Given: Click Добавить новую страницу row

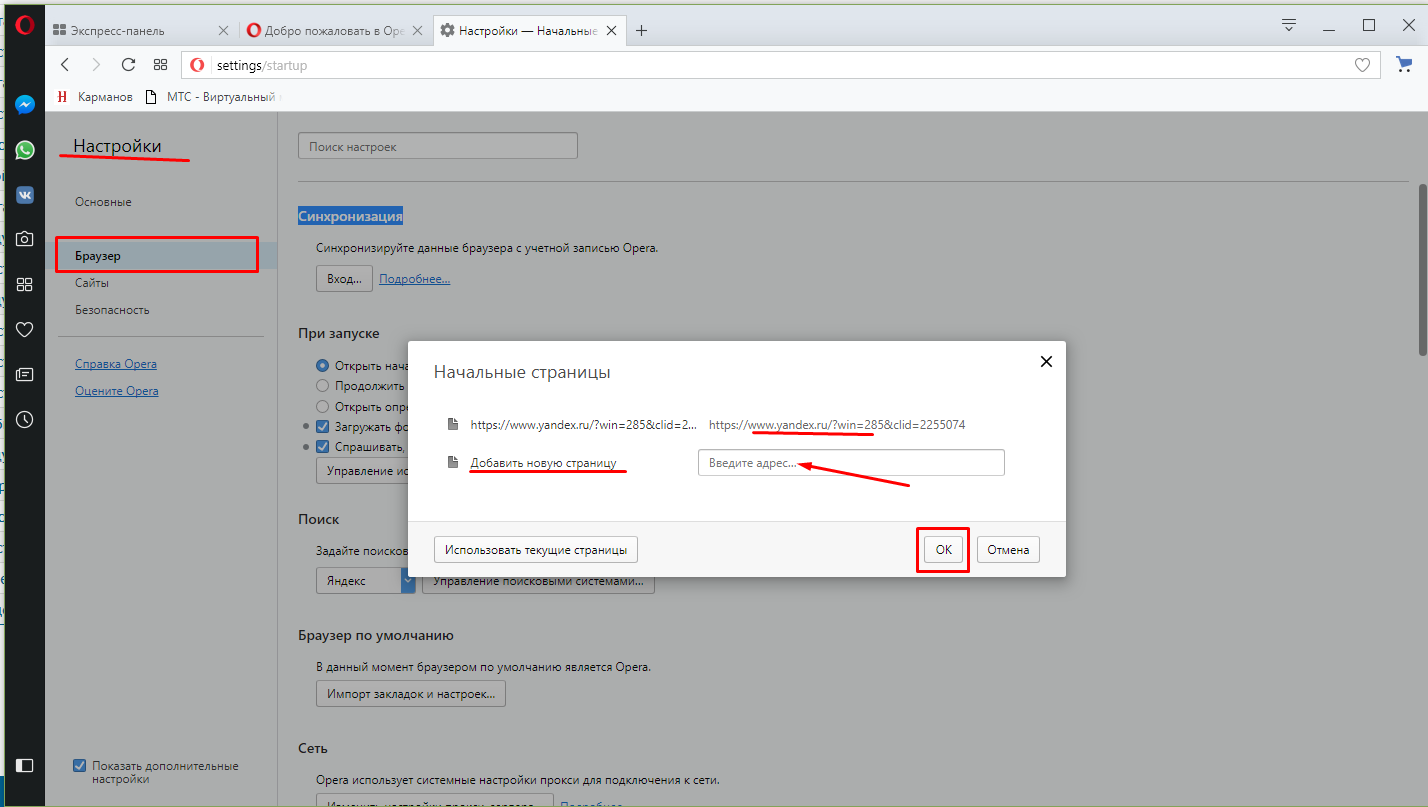Looking at the screenshot, I should [x=544, y=464].
